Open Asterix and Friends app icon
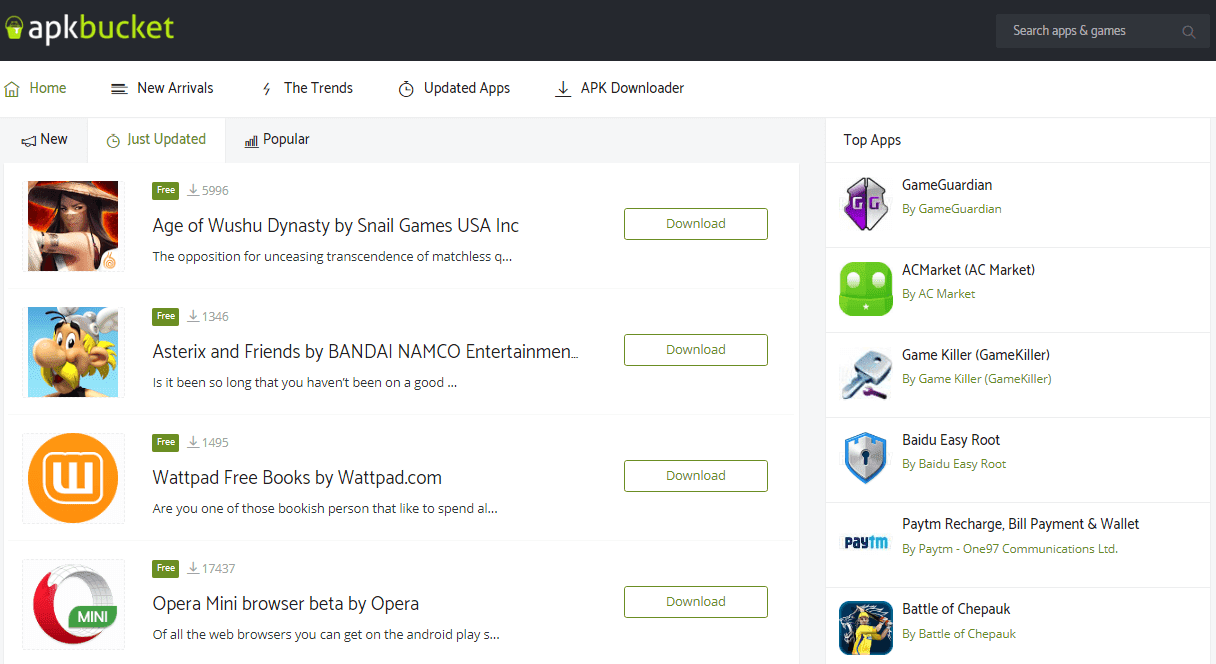Image resolution: width=1216 pixels, height=664 pixels. point(73,352)
